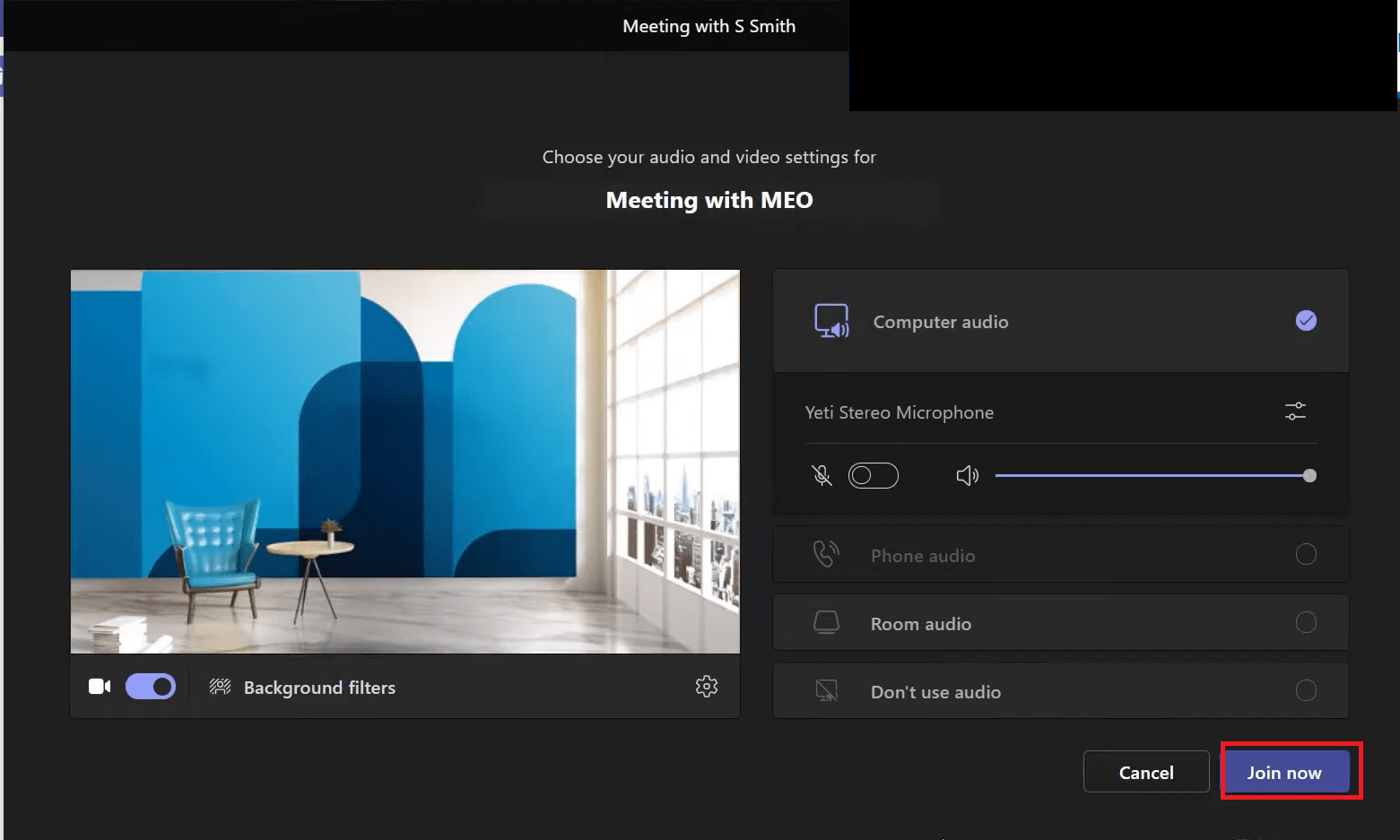Click the video preview thumbnail
1400x840 pixels.
tap(405, 462)
